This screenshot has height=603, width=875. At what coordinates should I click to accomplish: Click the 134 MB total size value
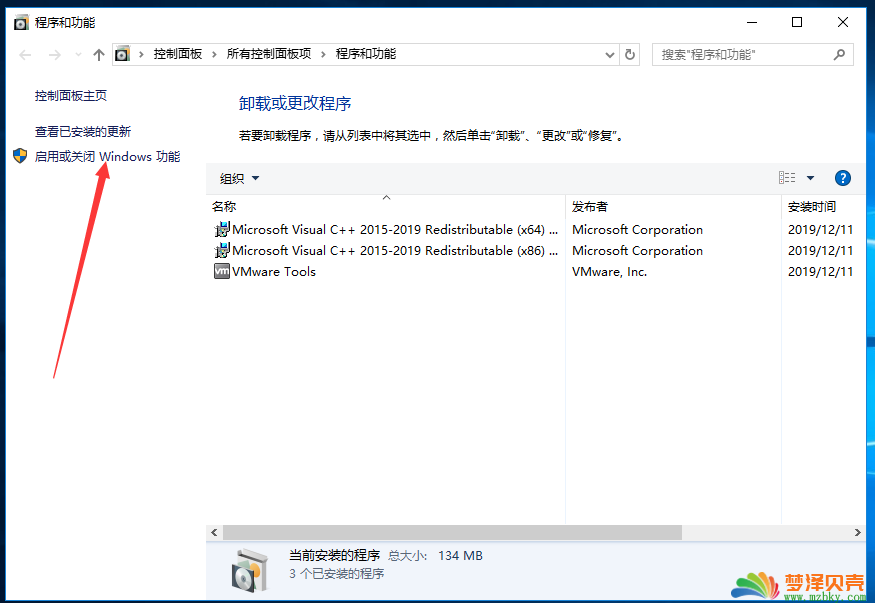pyautogui.click(x=460, y=556)
